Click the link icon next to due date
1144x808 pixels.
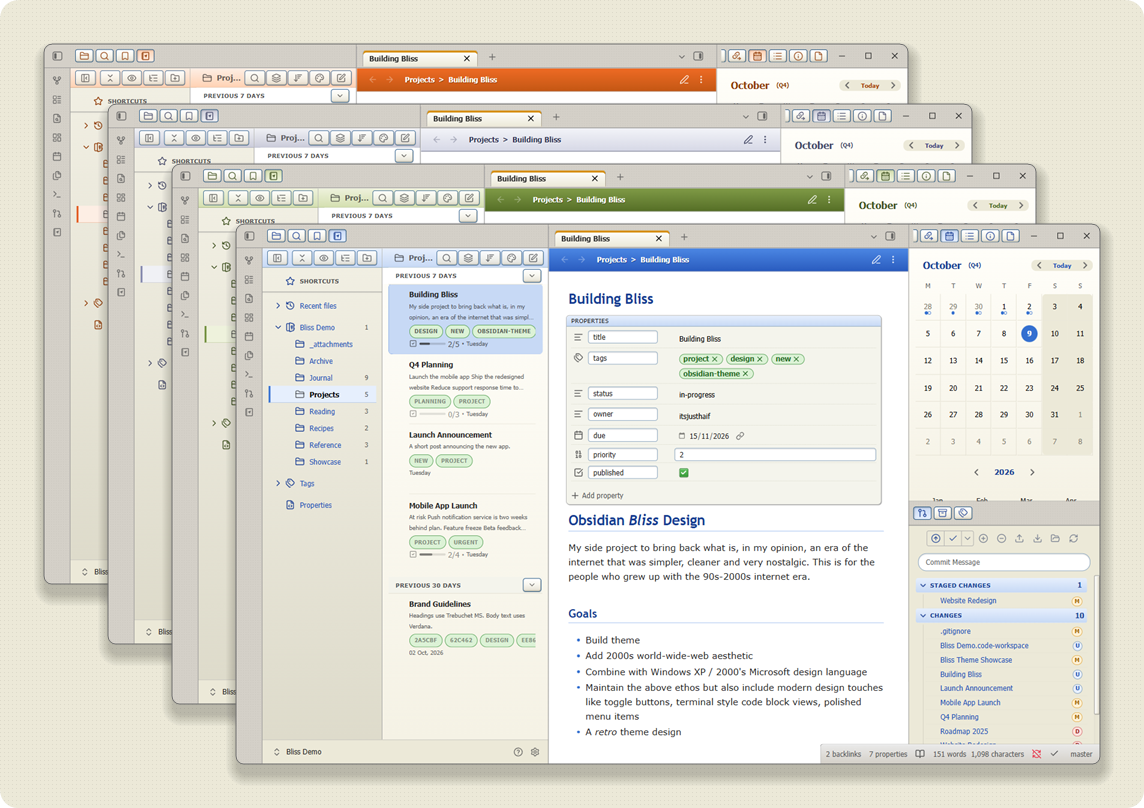740,436
